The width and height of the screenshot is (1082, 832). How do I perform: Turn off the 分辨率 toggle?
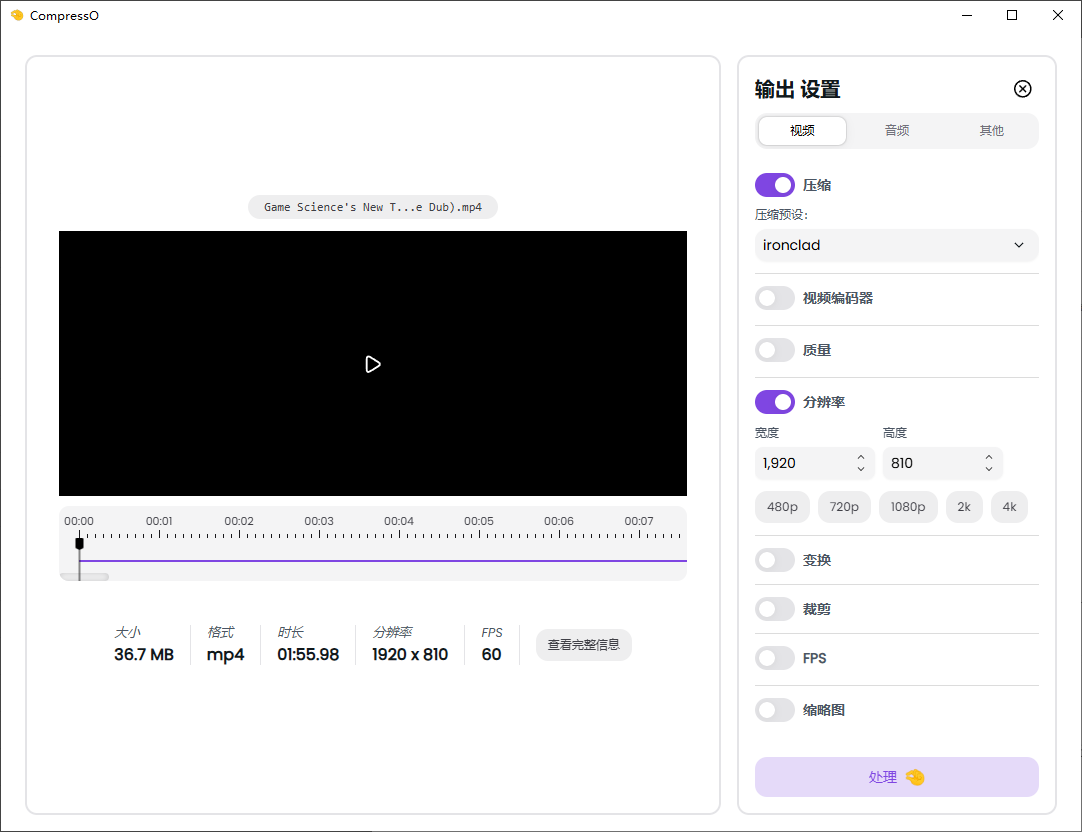click(x=774, y=401)
